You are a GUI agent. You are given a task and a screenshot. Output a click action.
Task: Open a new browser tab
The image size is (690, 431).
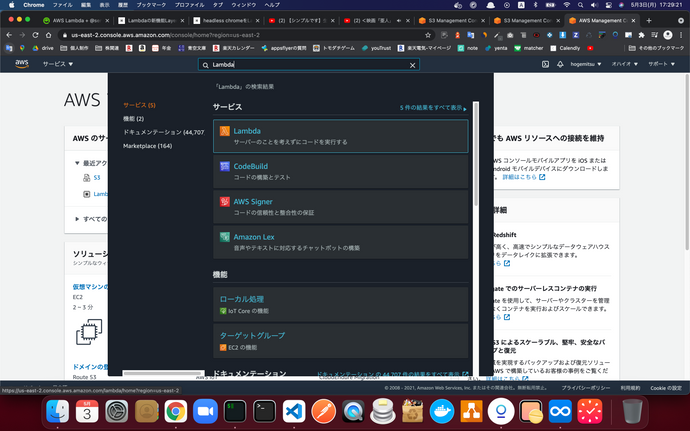(649, 21)
